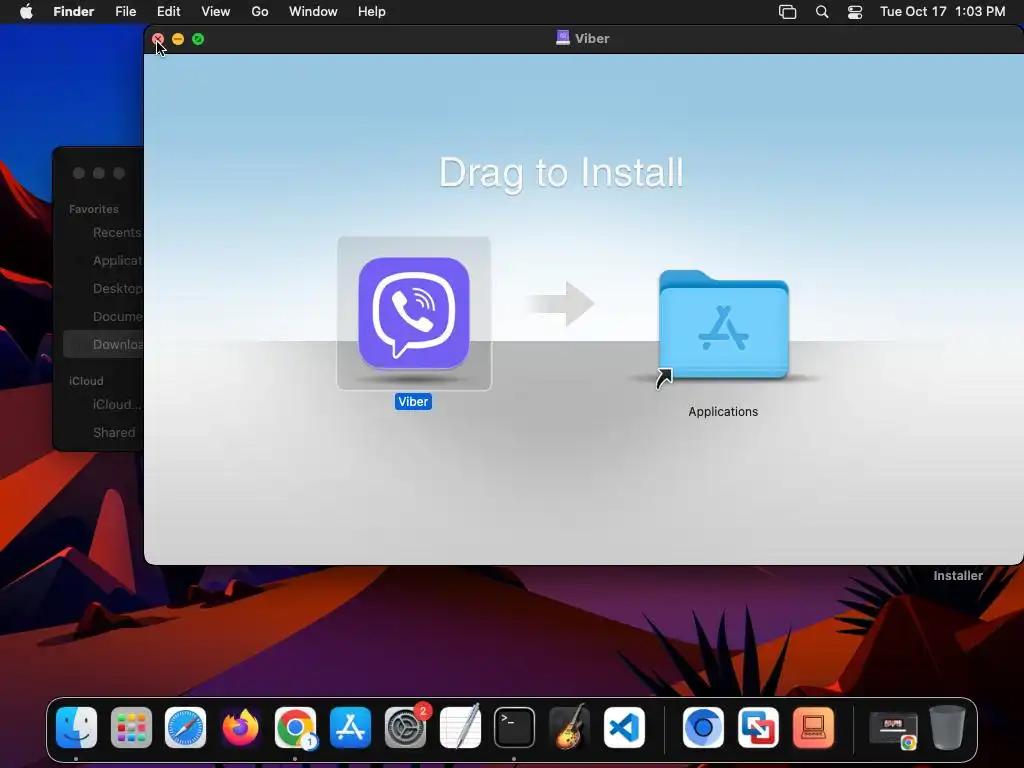
Task: Open Spotlight search in the menu bar
Action: tap(822, 12)
